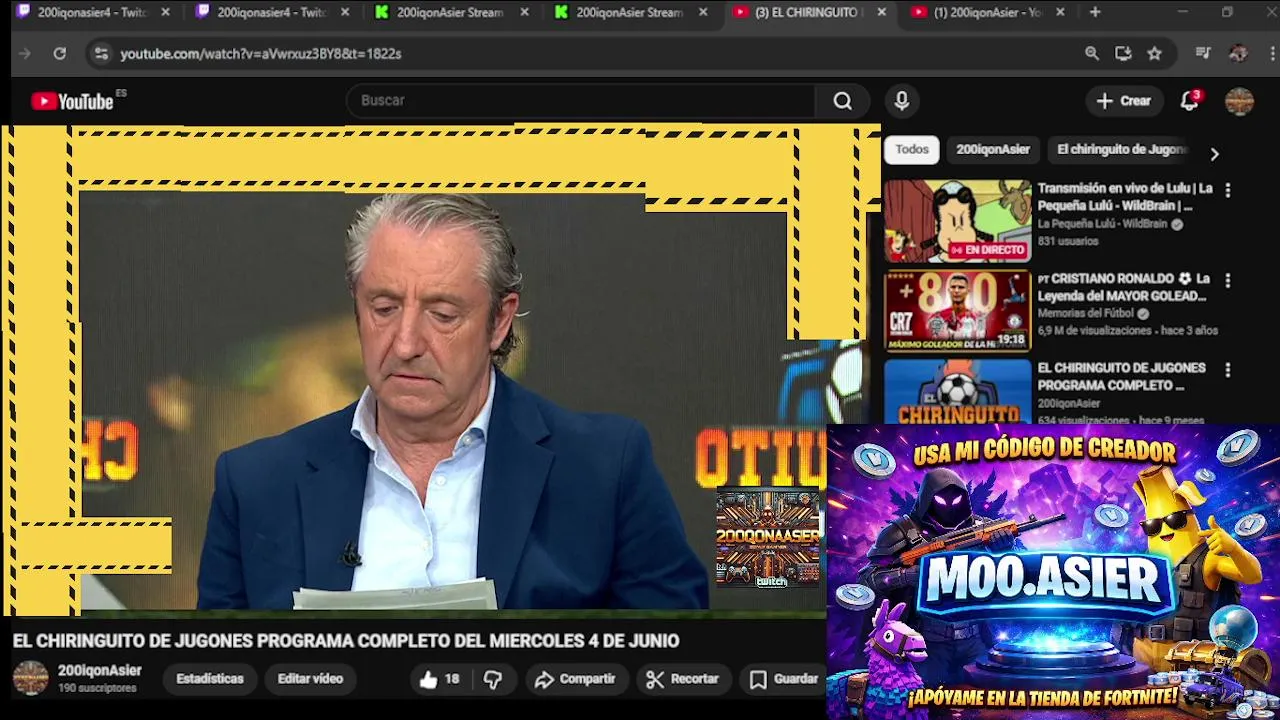Close the first 200iqonasier4 Twitch tab
This screenshot has width=1280, height=720.
tap(165, 13)
